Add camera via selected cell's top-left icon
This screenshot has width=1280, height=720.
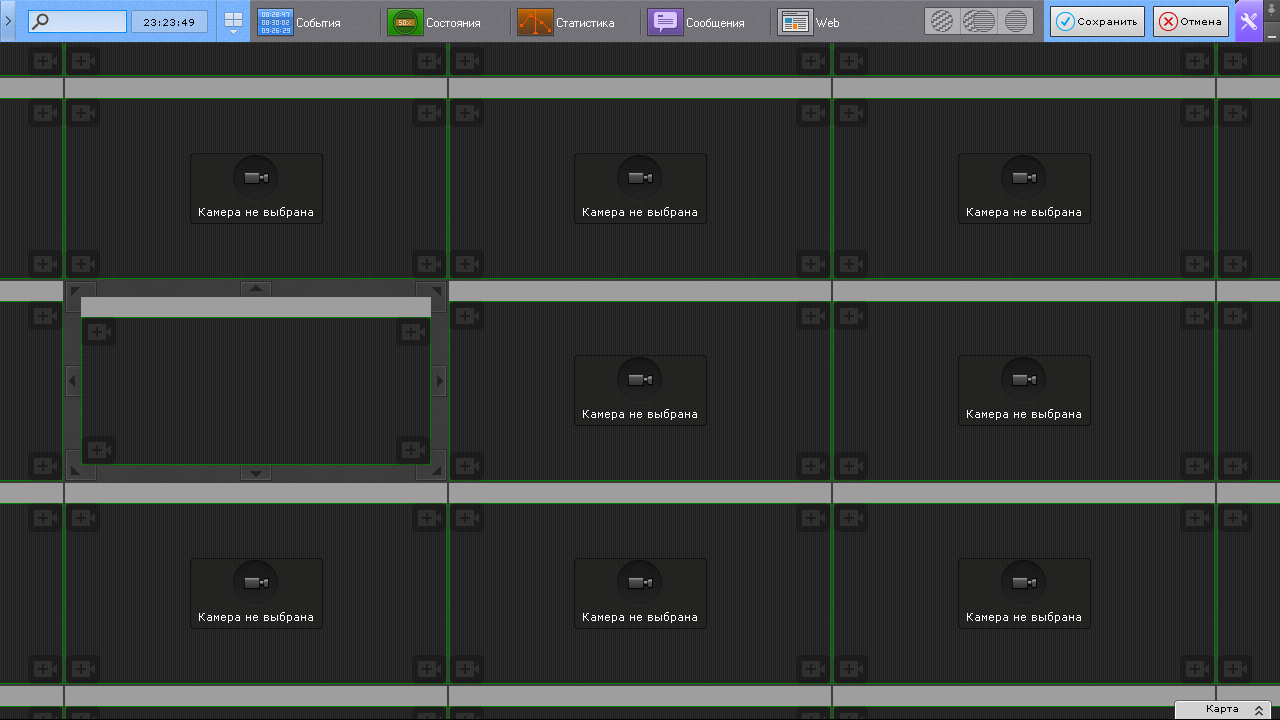coord(99,333)
